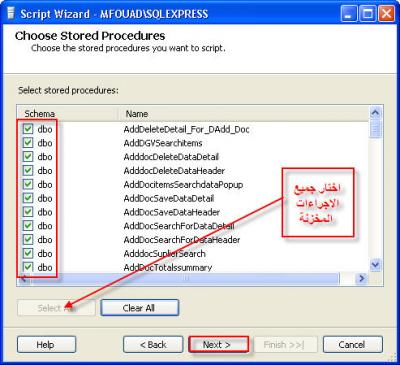Uncheck the AddDGVSearchitems checkbox
Image resolution: width=400 pixels, height=365 pixels.
click(28, 143)
